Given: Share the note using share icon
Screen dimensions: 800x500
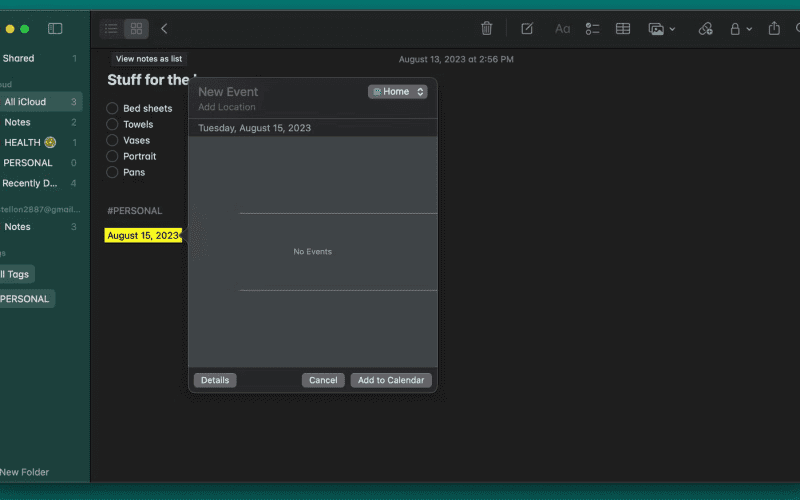Looking at the screenshot, I should [774, 28].
